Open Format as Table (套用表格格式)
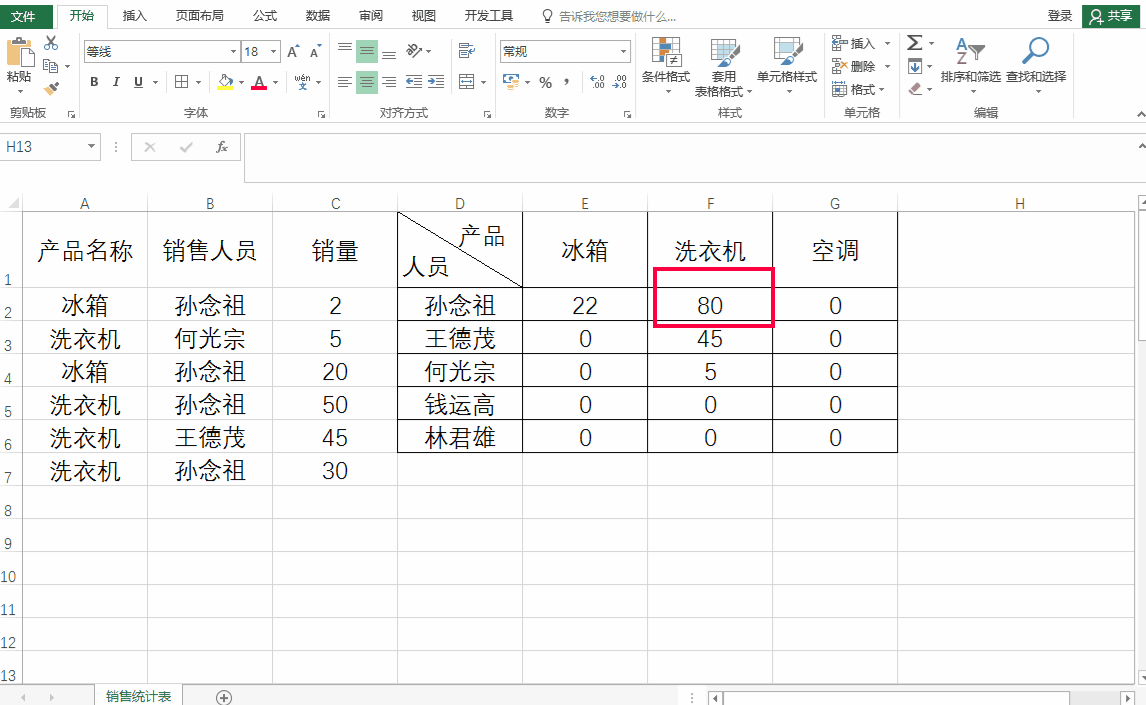The width and height of the screenshot is (1146, 705). (x=723, y=67)
